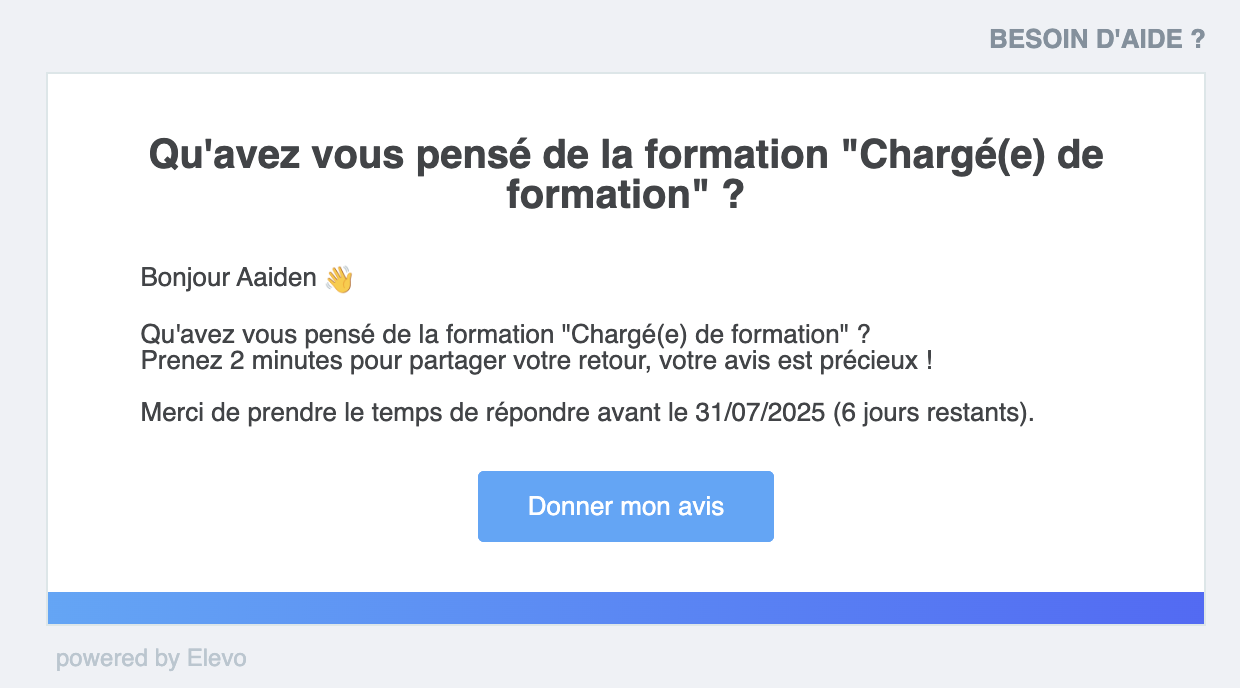1240x688 pixels.
Task: Click the waving hand emoji
Action: (x=340, y=278)
